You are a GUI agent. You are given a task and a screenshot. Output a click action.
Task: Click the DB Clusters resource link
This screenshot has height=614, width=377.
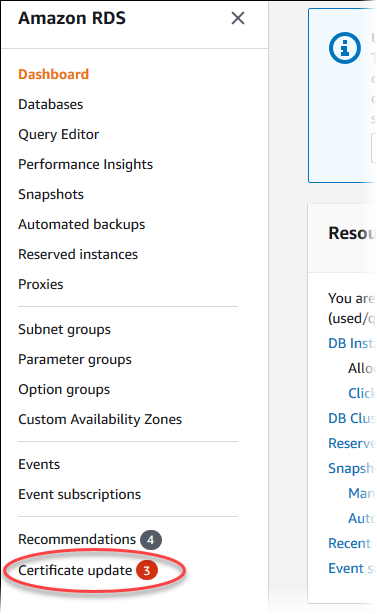click(x=352, y=418)
